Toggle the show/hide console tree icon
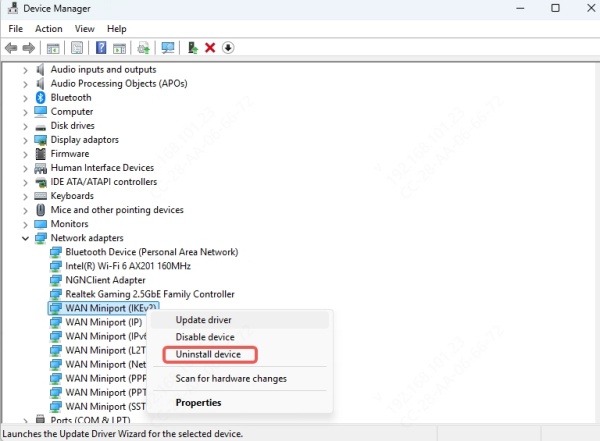Image resolution: width=600 pixels, height=441 pixels. (x=53, y=48)
